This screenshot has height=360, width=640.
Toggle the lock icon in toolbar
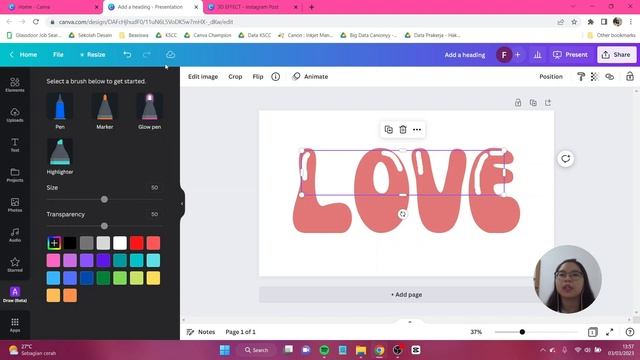[630, 76]
